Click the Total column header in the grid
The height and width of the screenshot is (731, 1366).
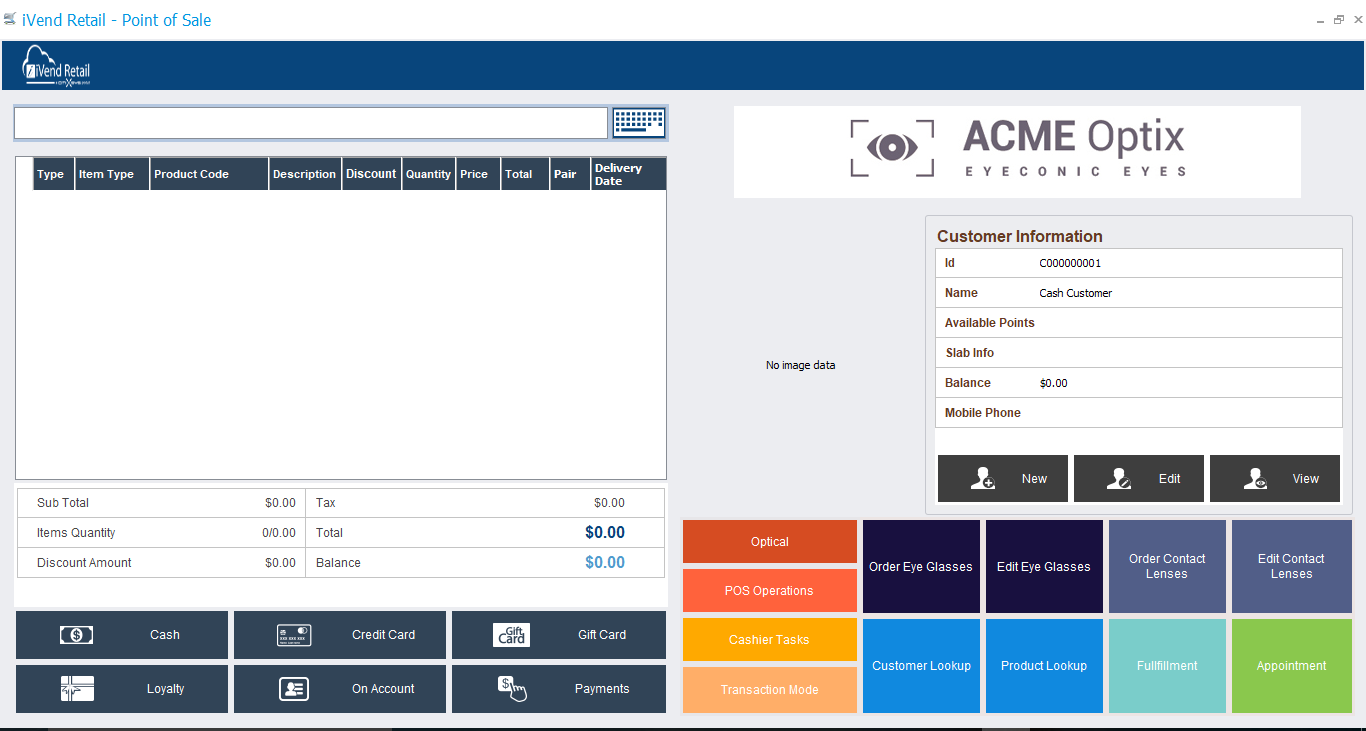(525, 174)
